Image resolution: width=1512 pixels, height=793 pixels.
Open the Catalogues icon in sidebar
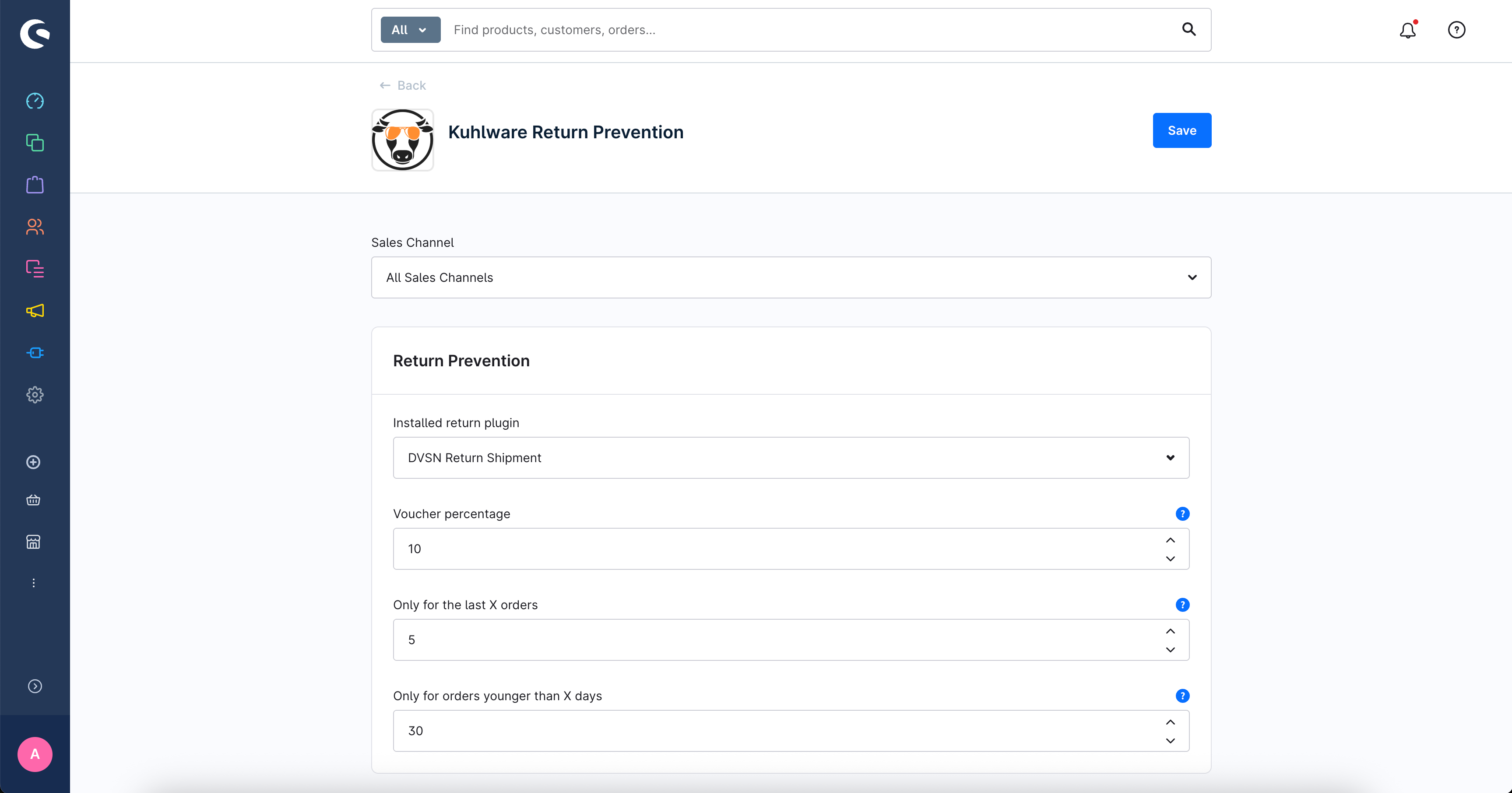point(35,143)
